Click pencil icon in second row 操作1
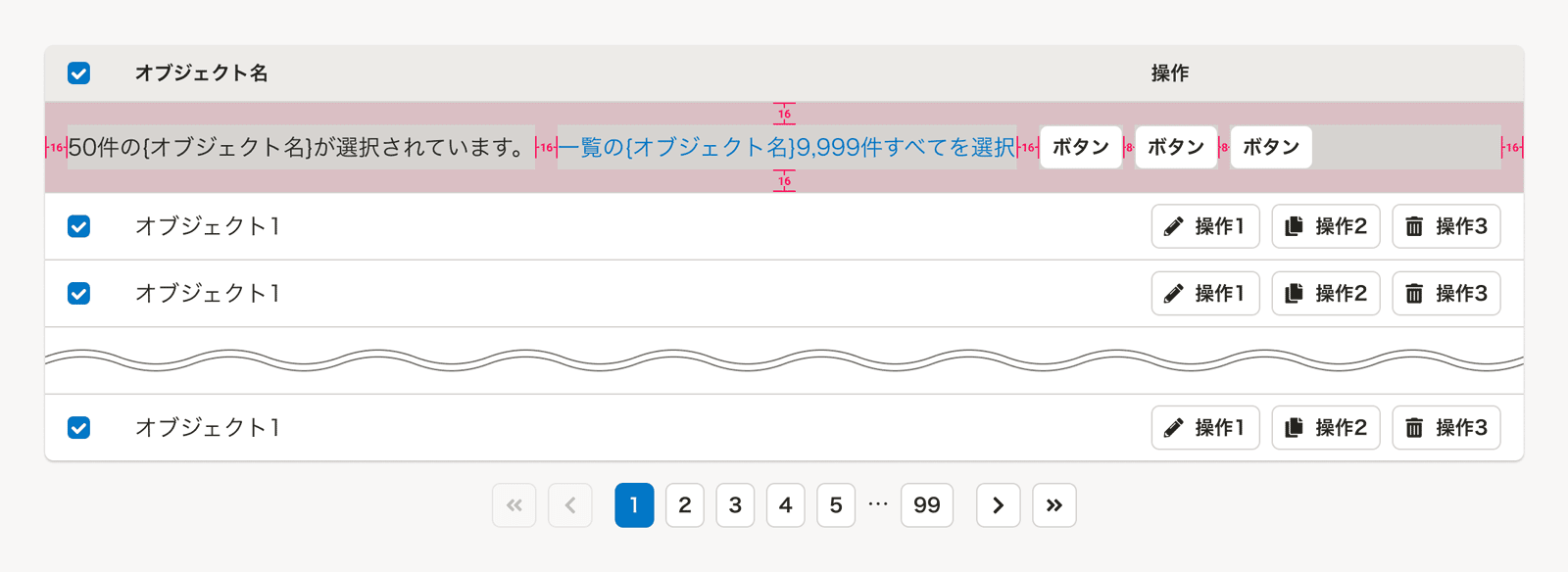Screen dimensions: 1568x572 (1173, 294)
